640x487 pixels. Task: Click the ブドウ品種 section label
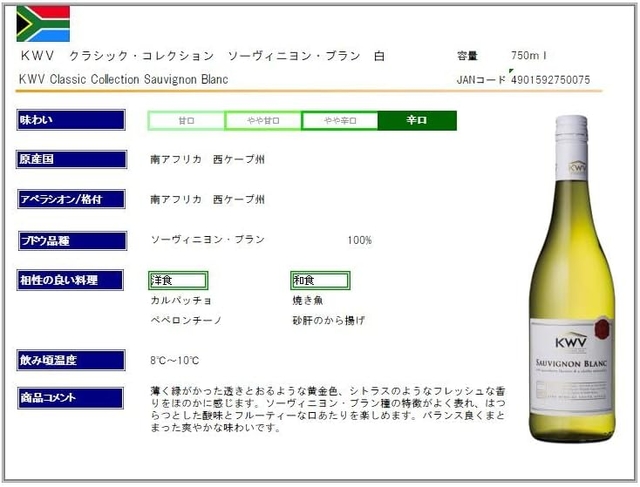pos(73,241)
